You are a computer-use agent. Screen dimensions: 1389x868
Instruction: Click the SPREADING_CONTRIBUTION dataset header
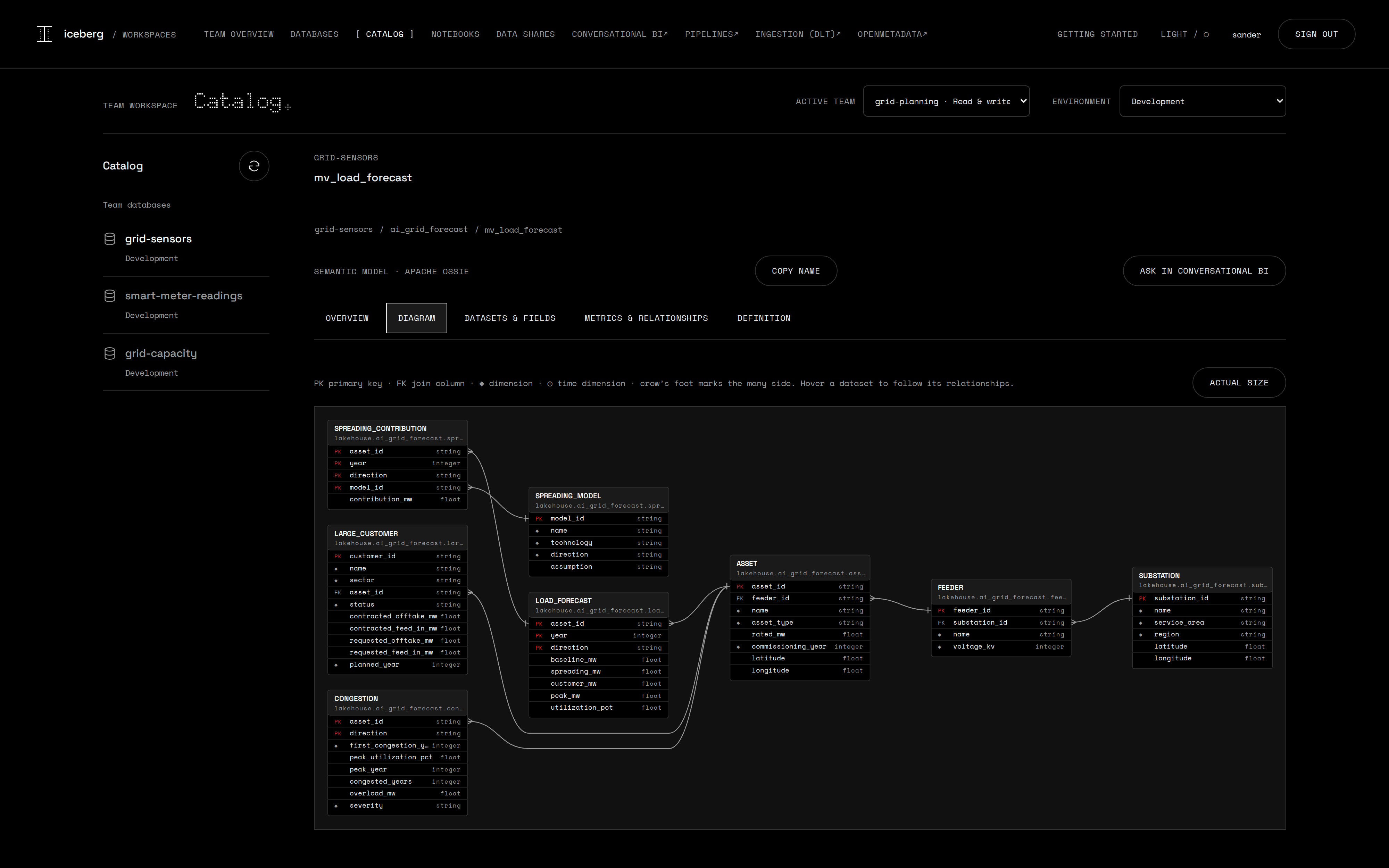(397, 433)
